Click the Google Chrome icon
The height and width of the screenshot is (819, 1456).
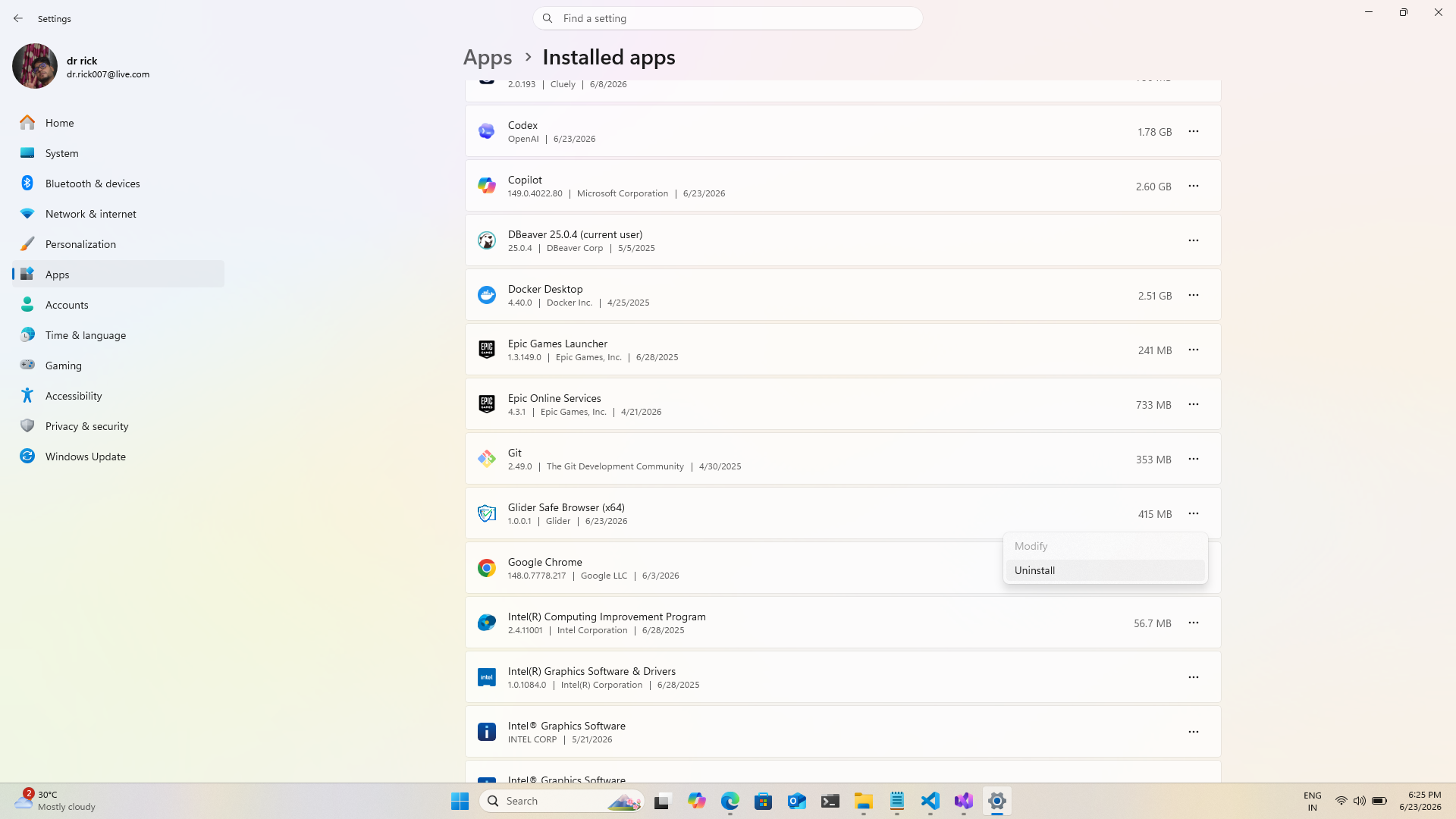tap(486, 568)
